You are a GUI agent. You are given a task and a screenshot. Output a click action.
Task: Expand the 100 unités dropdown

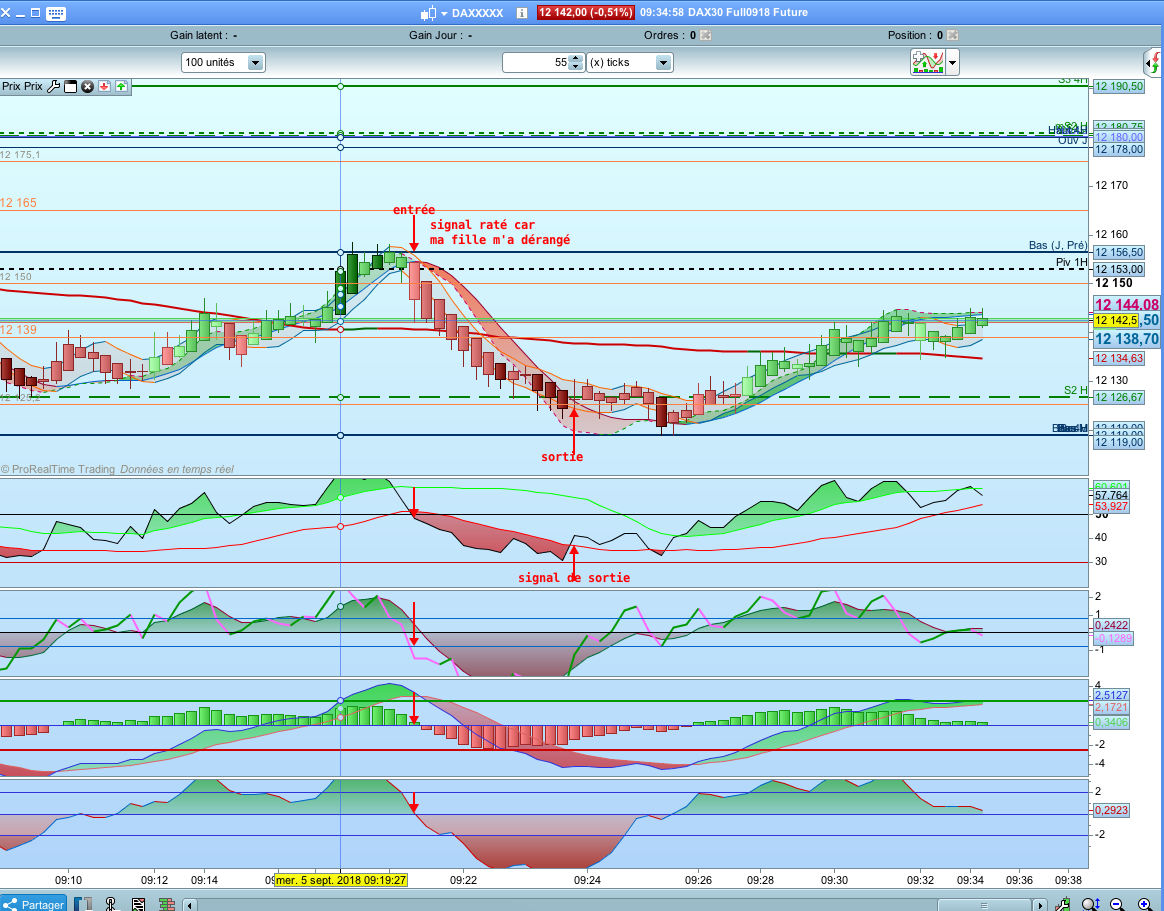255,62
